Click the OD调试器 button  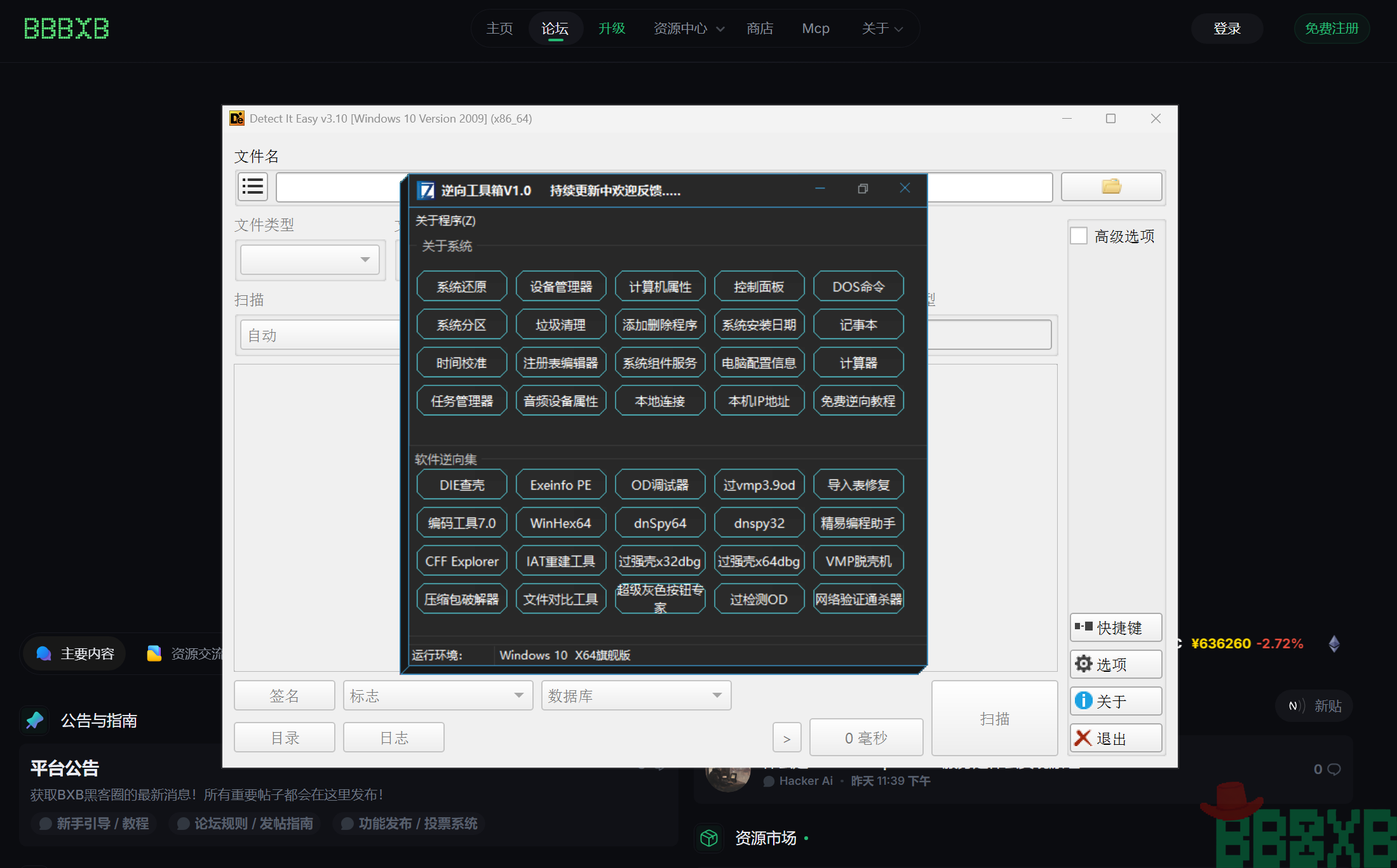[659, 485]
